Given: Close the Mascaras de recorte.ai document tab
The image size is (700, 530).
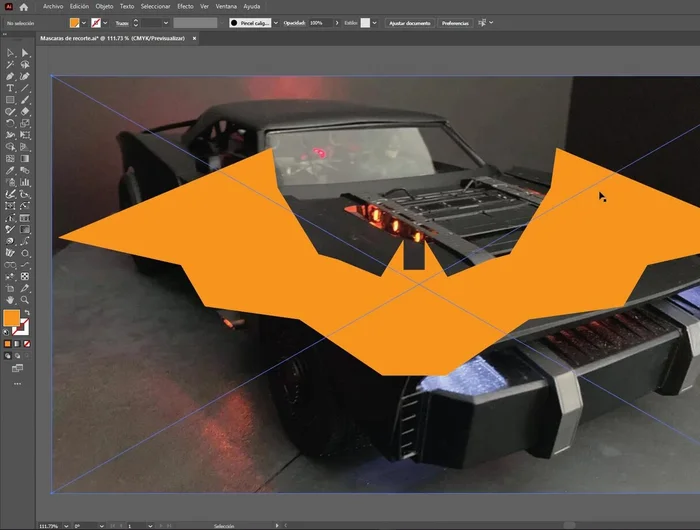Looking at the screenshot, I should coord(194,38).
